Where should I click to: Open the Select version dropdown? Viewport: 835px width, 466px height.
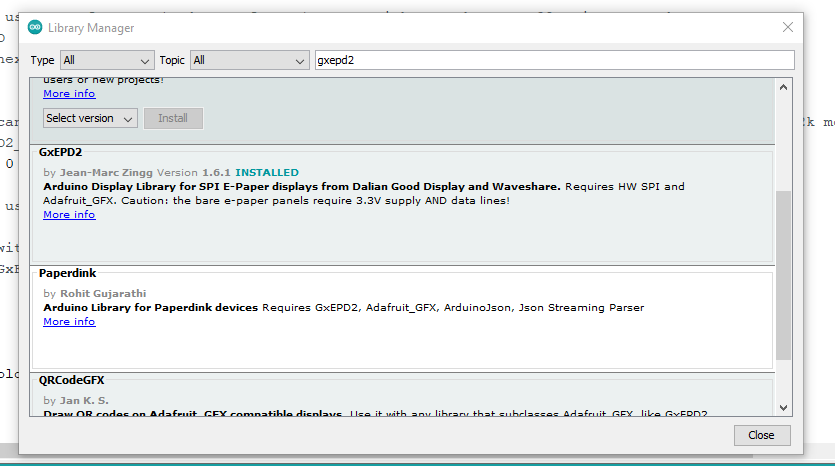coord(90,118)
